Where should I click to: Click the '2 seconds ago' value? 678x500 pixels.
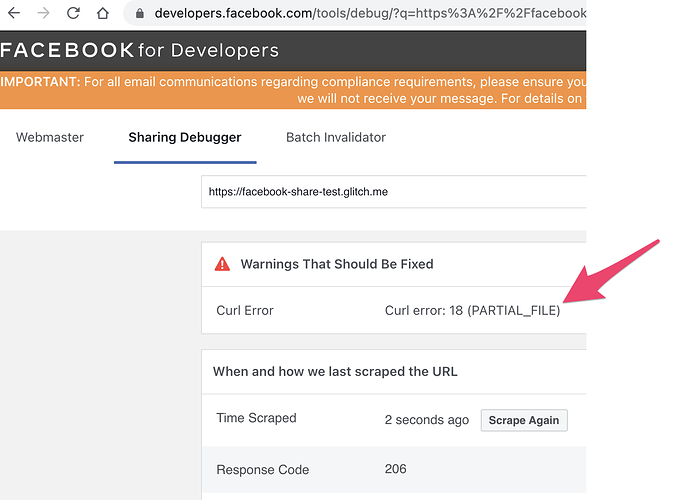pos(427,420)
